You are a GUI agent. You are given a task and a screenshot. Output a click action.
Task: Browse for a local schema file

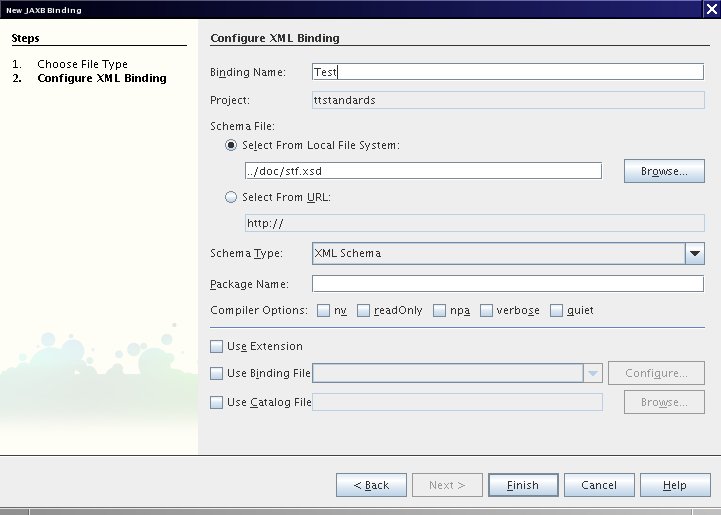click(664, 171)
